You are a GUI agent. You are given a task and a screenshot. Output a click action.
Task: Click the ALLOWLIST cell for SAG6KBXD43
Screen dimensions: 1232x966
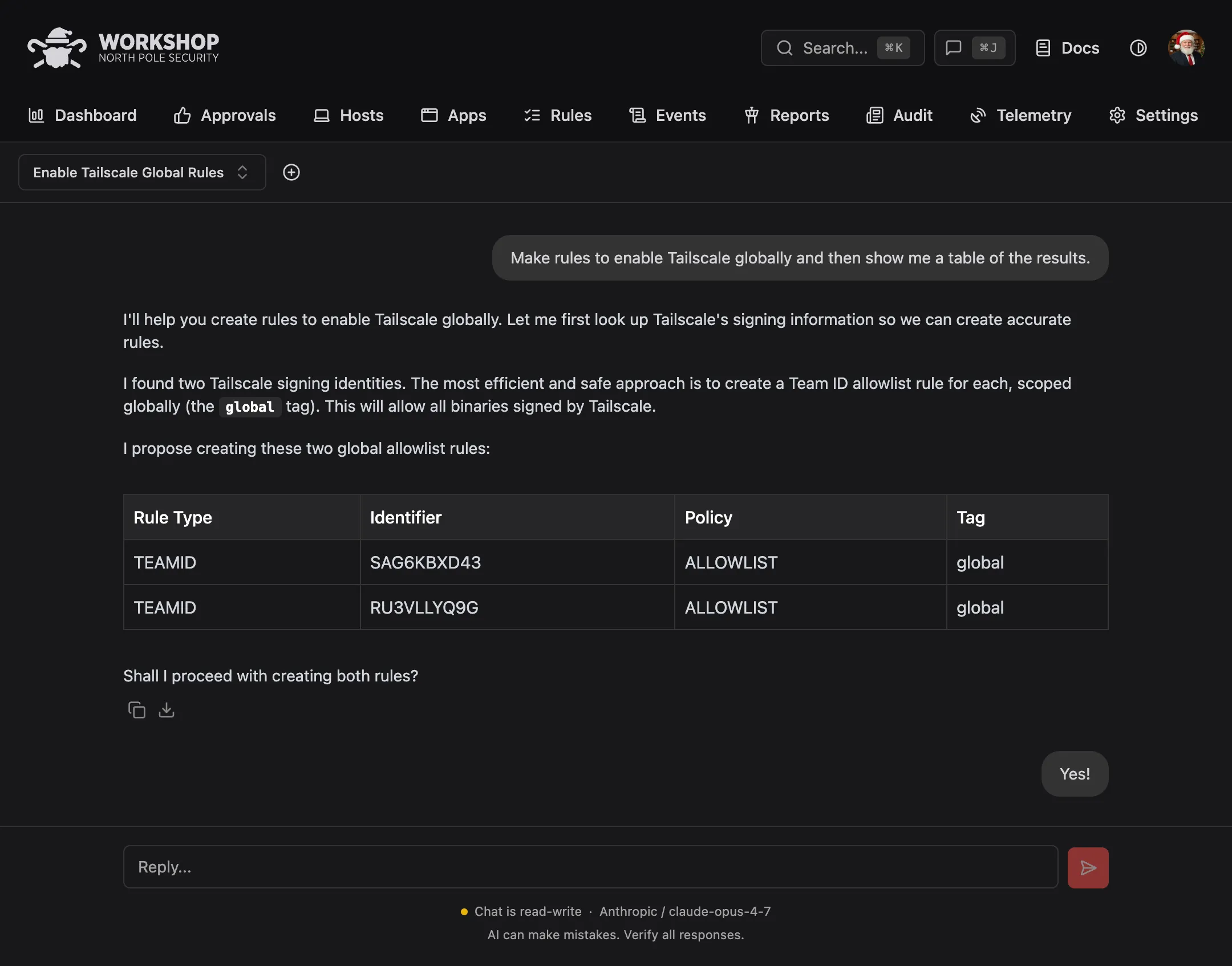click(x=810, y=562)
